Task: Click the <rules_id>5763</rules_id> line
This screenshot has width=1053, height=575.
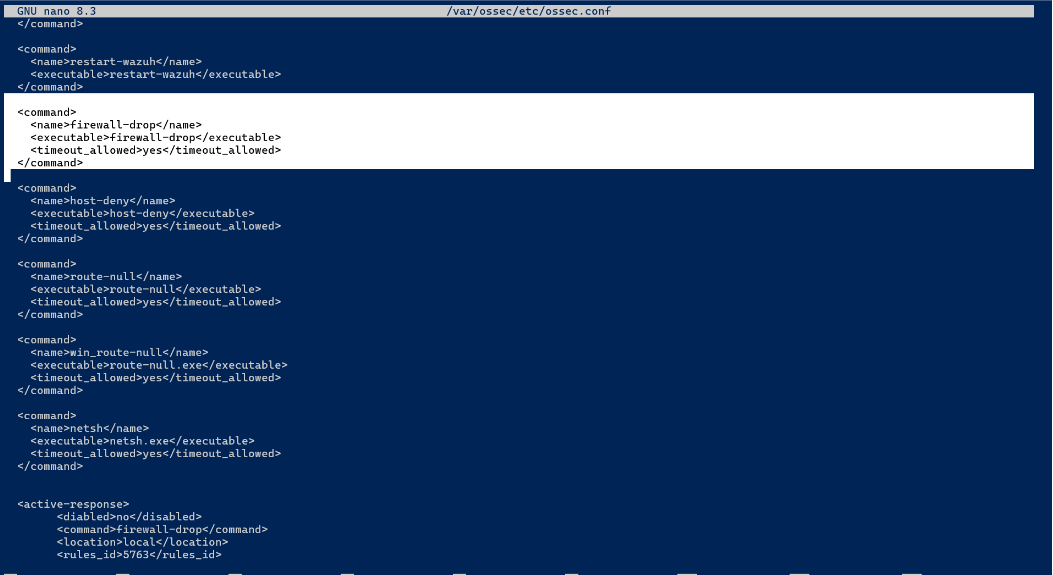Action: [139, 555]
